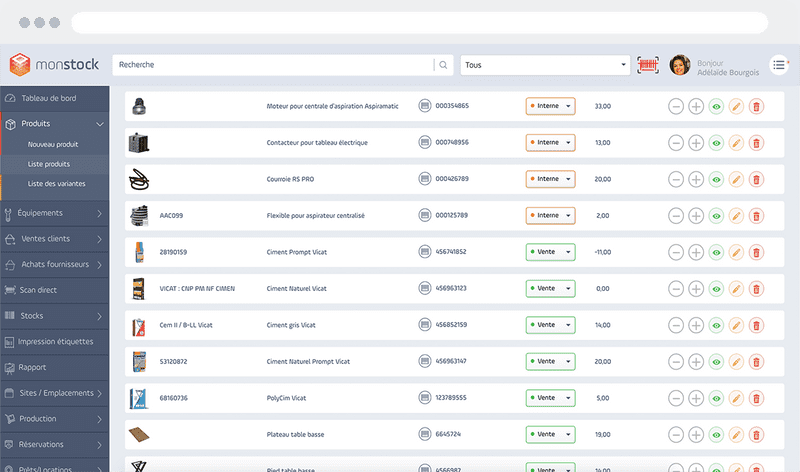800x472 pixels.
Task: Go to Liste produits
Action: [49, 164]
